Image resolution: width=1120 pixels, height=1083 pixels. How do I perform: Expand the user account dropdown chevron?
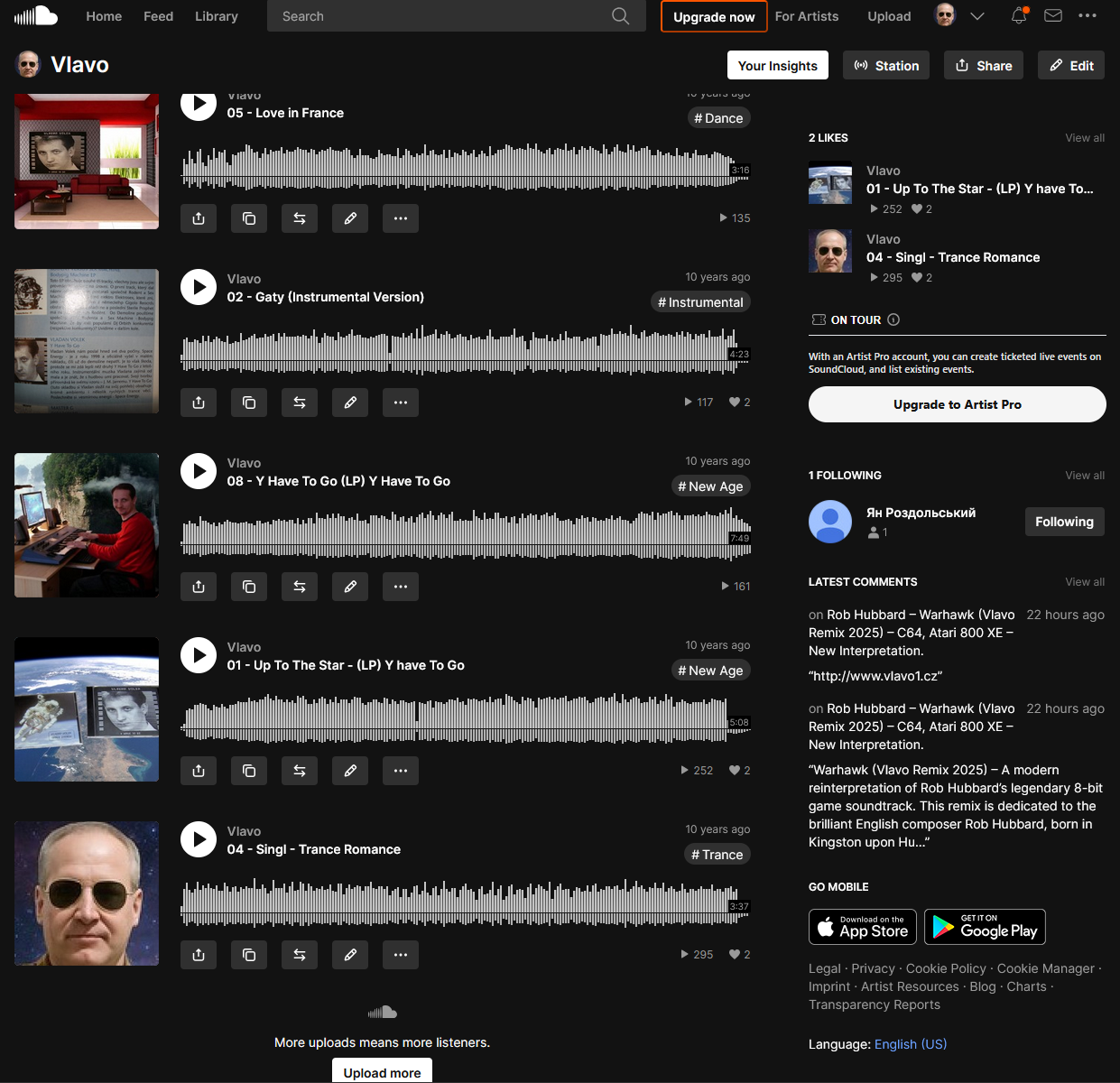click(x=977, y=16)
